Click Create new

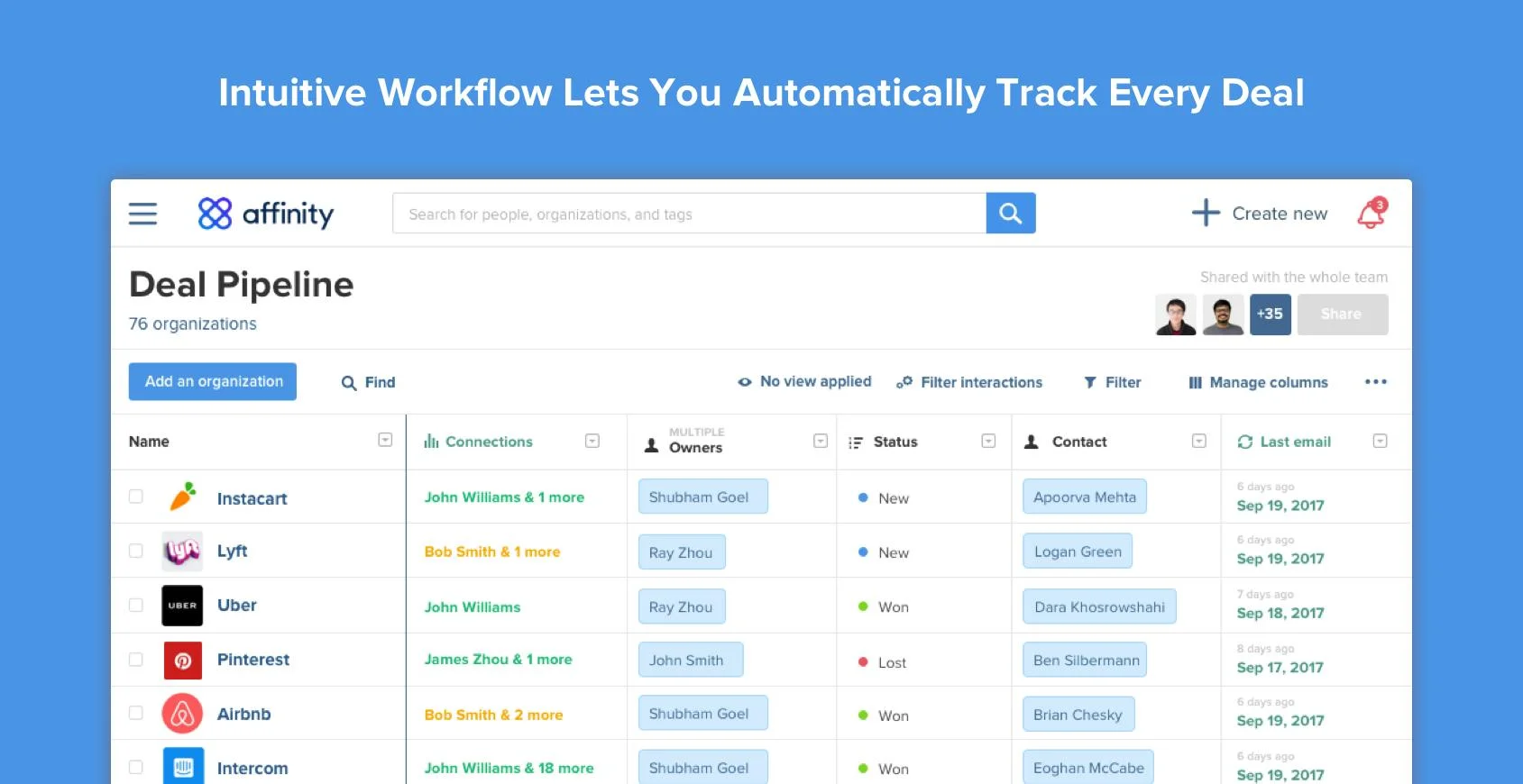pos(1260,214)
